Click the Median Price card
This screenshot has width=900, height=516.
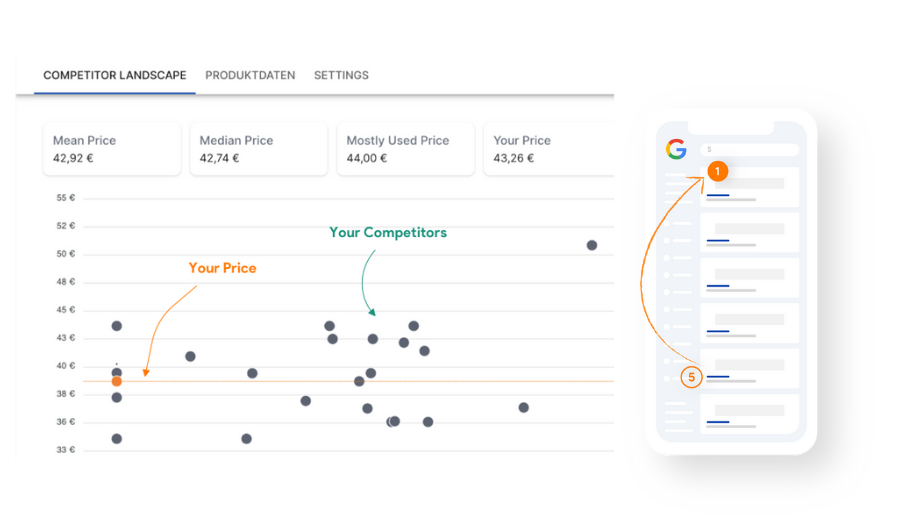(259, 149)
